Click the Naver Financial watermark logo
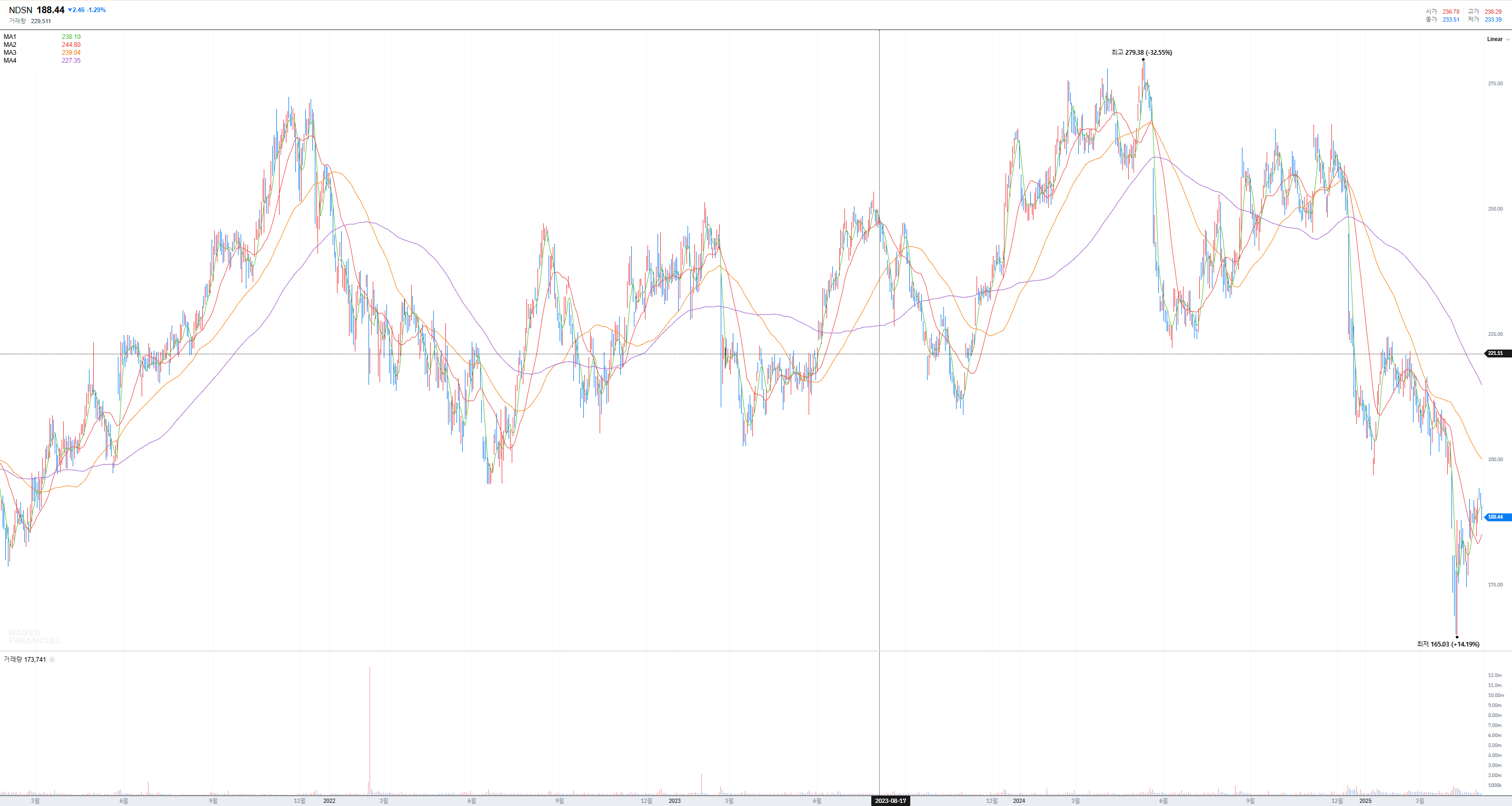 (34, 636)
